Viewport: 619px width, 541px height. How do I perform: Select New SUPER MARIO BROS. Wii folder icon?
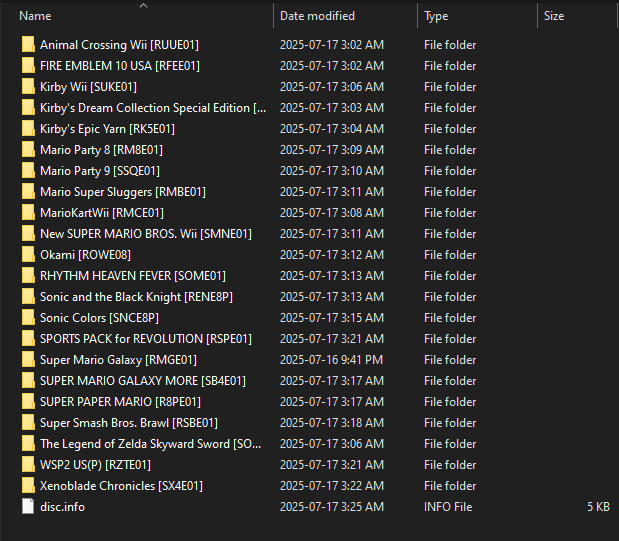[28, 233]
